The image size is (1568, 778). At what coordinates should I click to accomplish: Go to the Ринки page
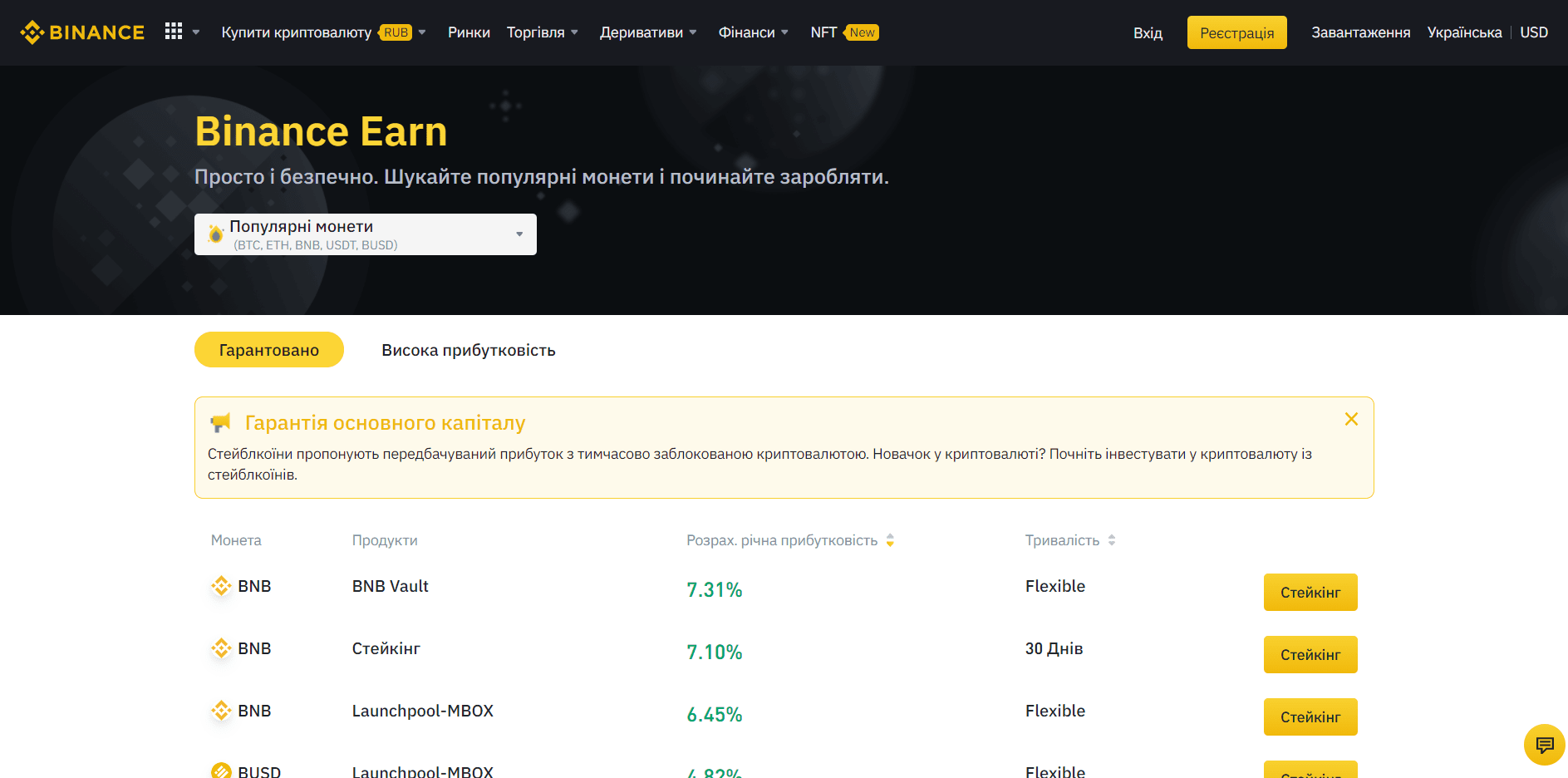click(x=469, y=32)
